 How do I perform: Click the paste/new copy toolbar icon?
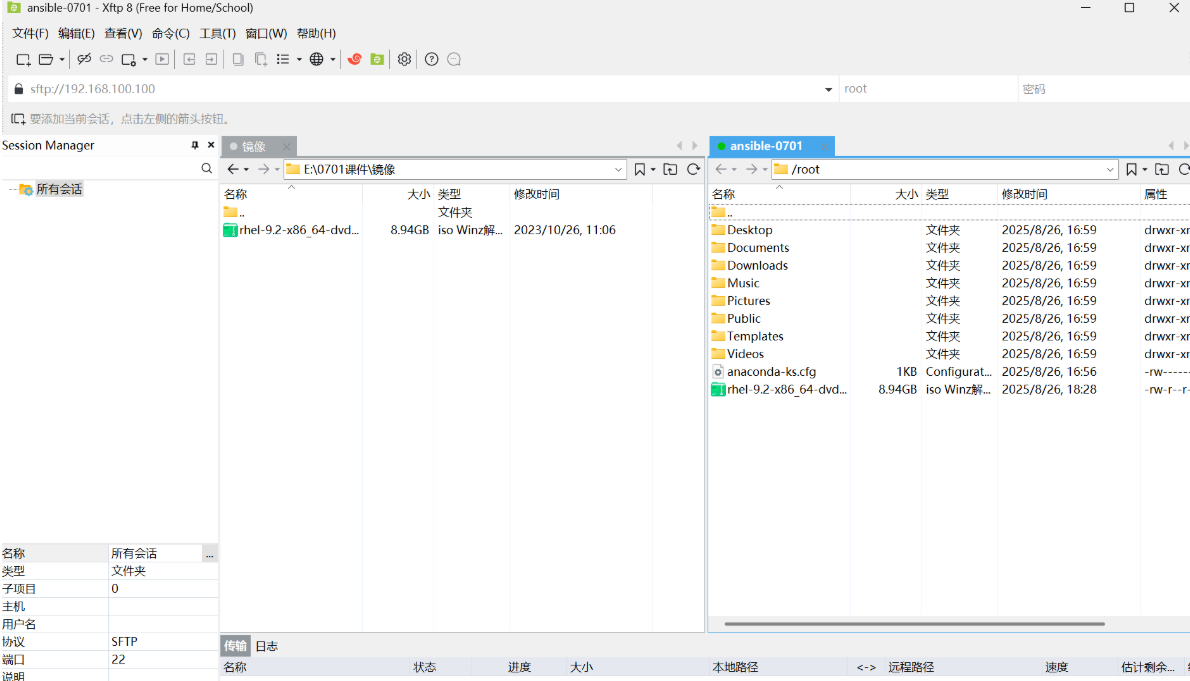[260, 59]
